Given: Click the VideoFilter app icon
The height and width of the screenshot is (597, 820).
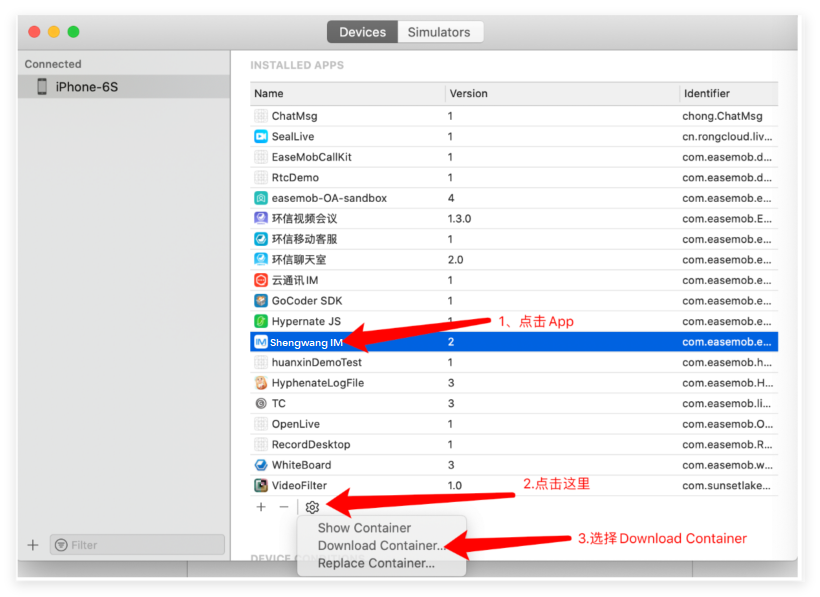Looking at the screenshot, I should click(260, 485).
